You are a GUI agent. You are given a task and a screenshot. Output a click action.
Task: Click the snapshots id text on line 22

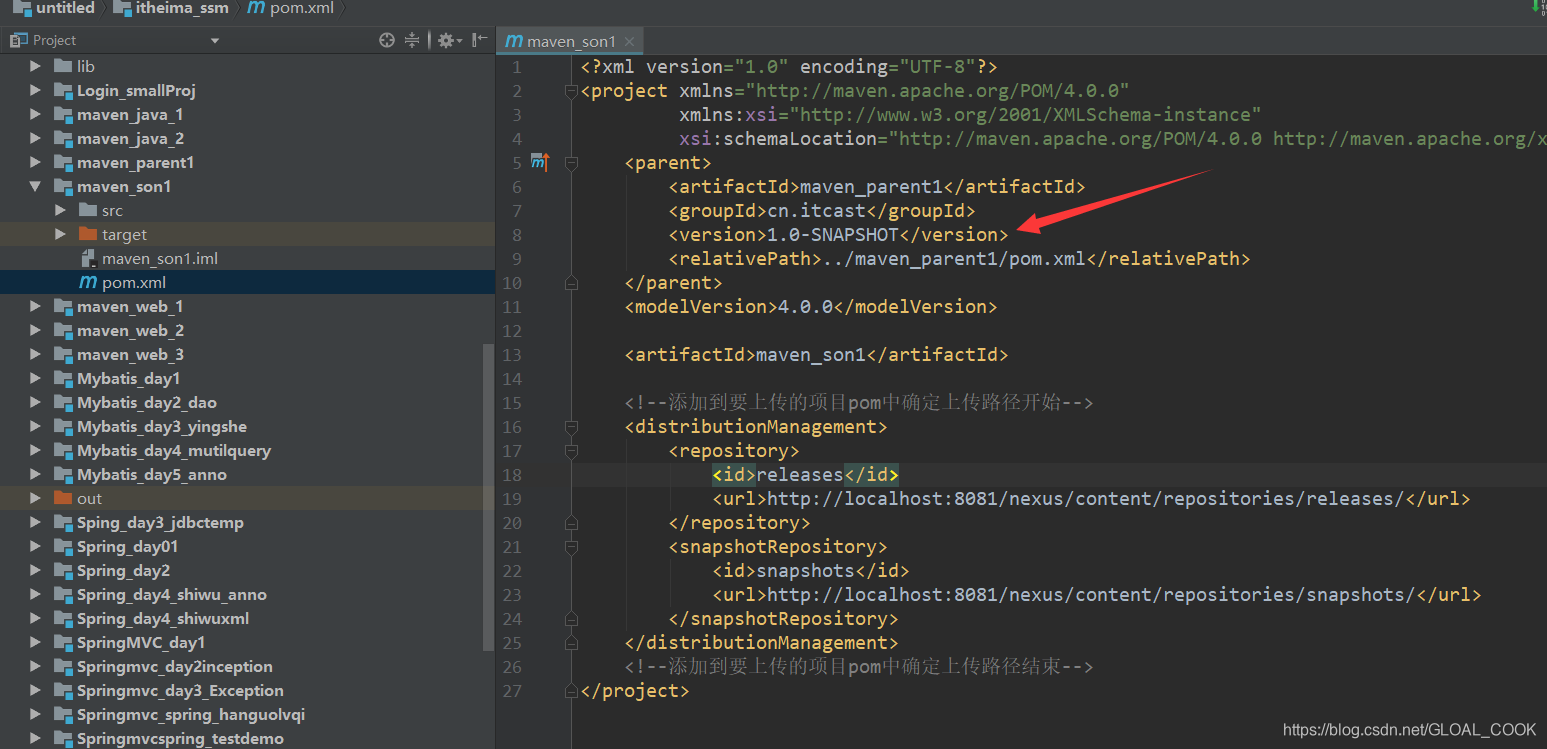pyautogui.click(x=806, y=570)
